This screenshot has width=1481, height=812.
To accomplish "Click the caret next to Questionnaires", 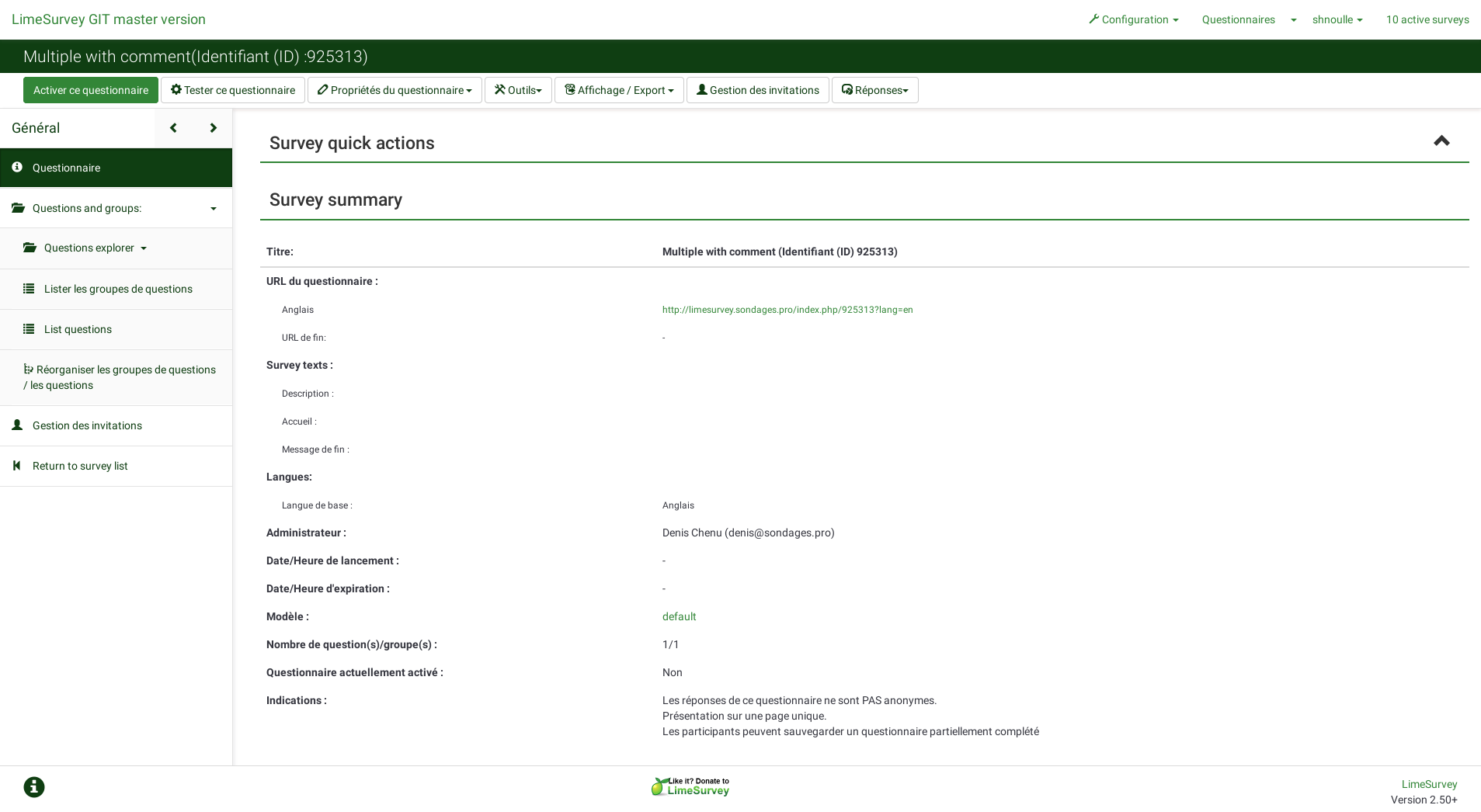I will click(x=1293, y=20).
